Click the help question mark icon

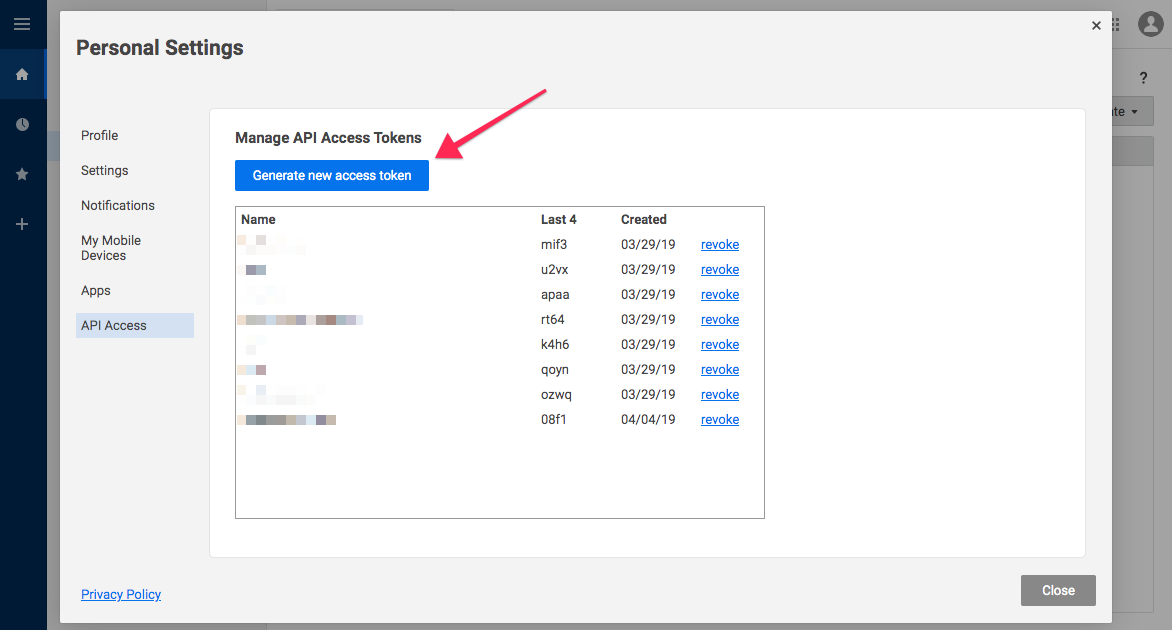(x=1143, y=77)
